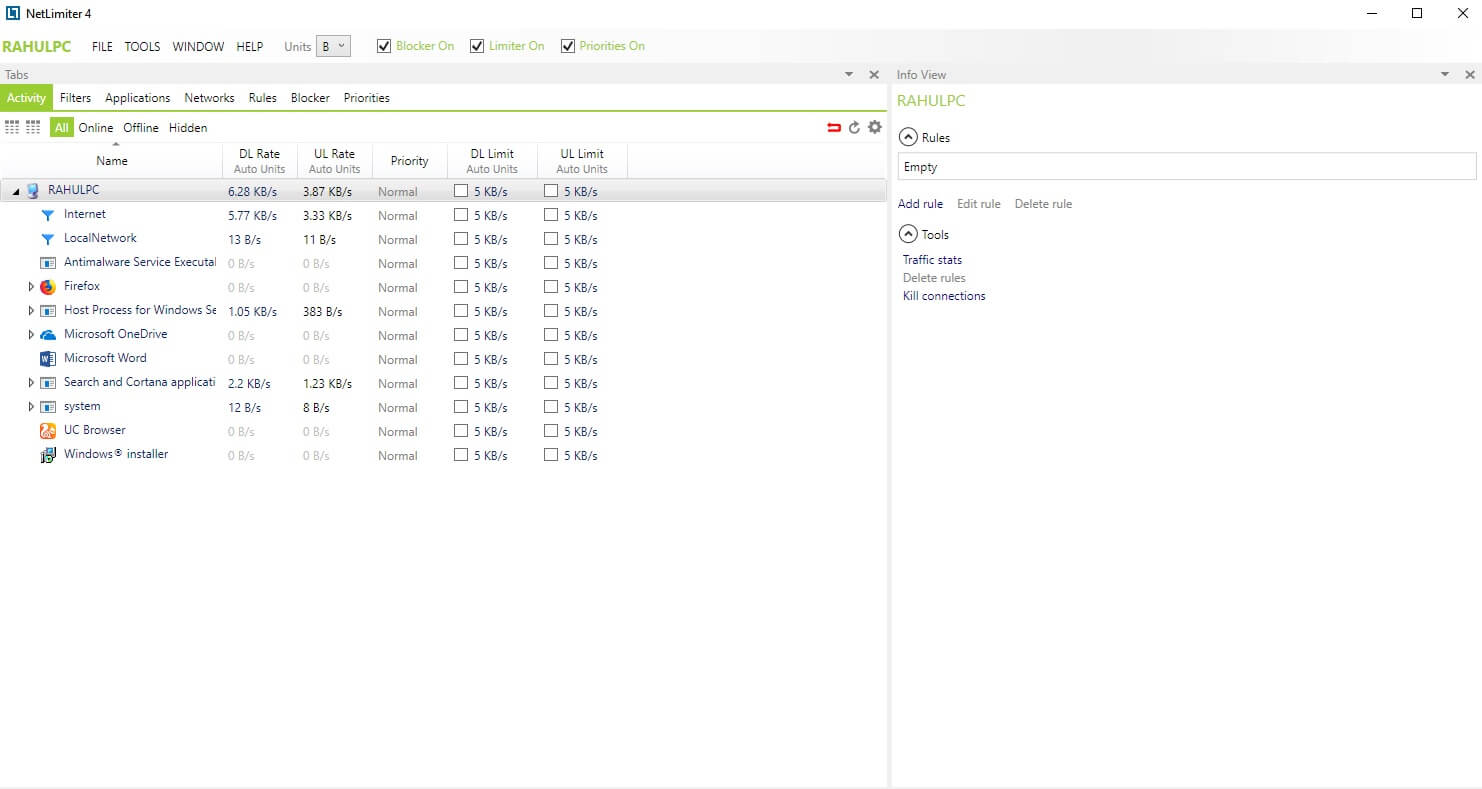
Task: Enable the UL Limit checkbox for Internet
Action: point(551,214)
